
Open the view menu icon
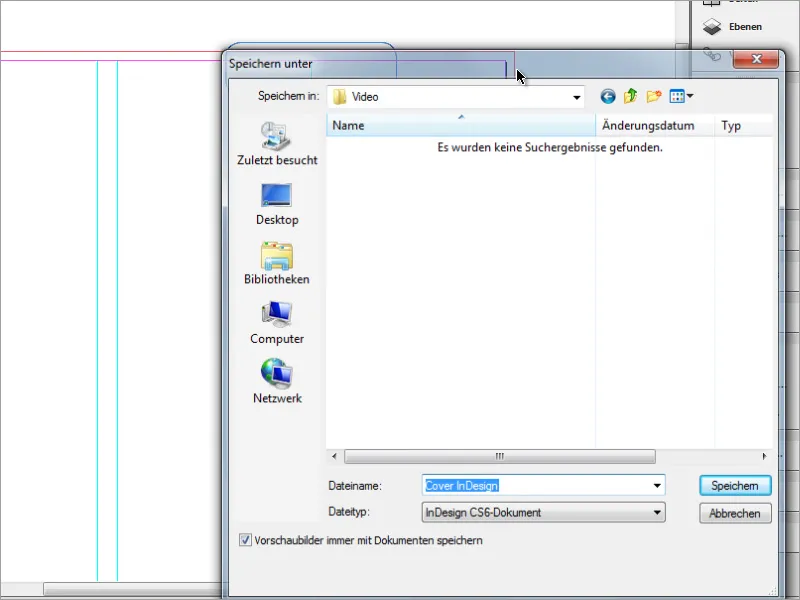pos(681,96)
